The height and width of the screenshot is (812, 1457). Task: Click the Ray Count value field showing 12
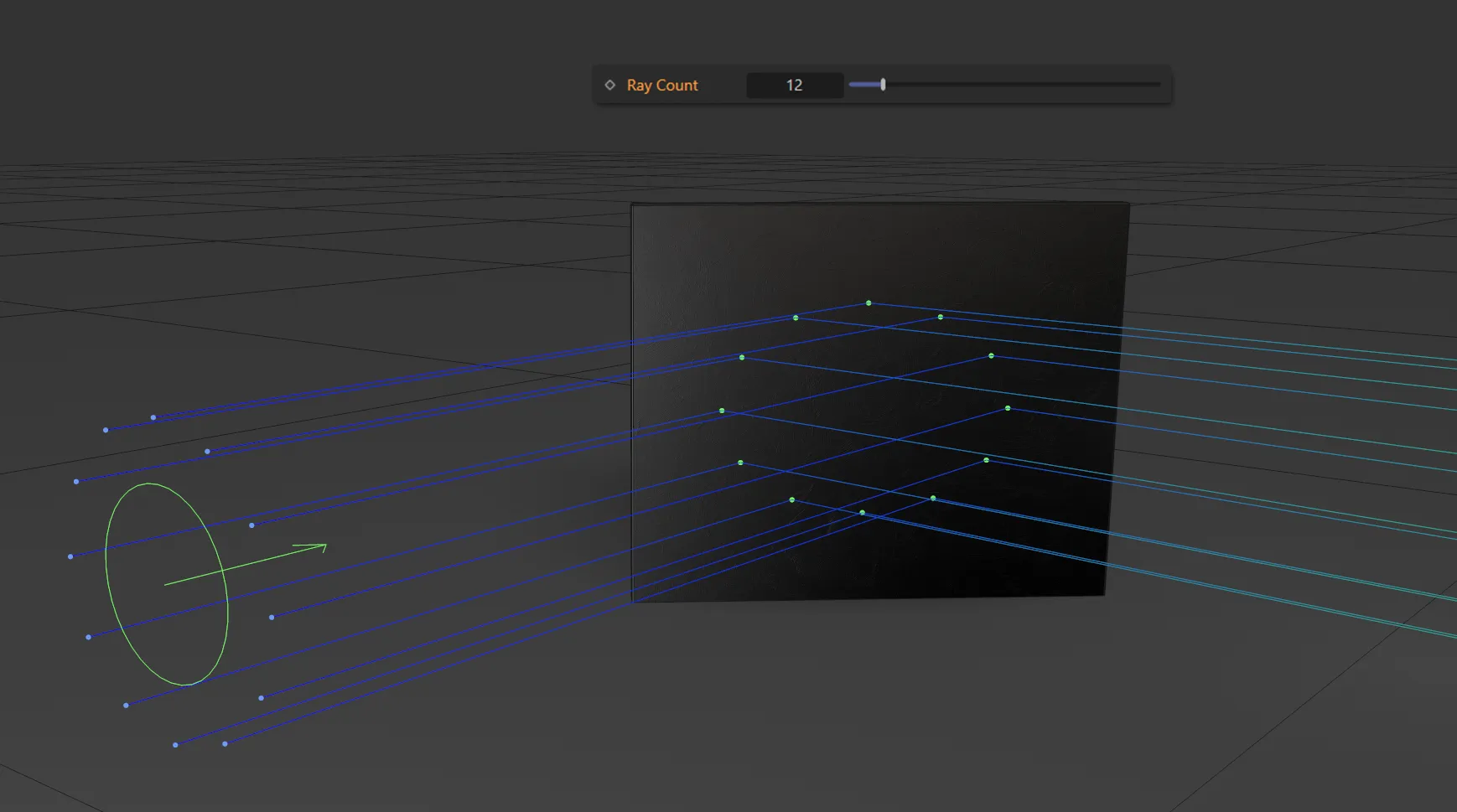pyautogui.click(x=794, y=85)
